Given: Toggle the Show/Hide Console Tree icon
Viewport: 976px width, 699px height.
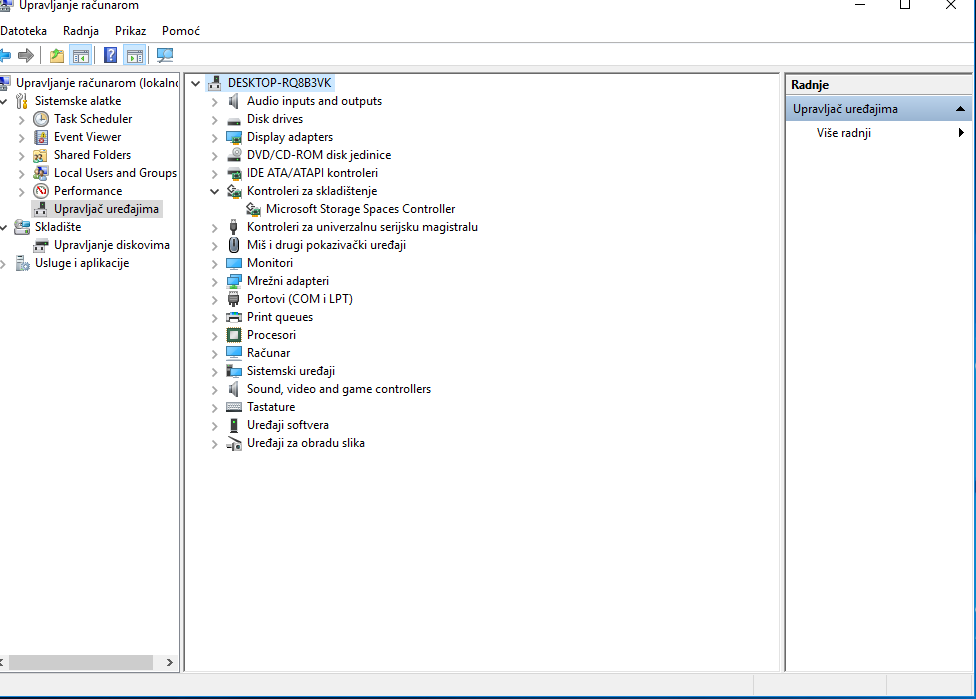Looking at the screenshot, I should pos(81,55).
